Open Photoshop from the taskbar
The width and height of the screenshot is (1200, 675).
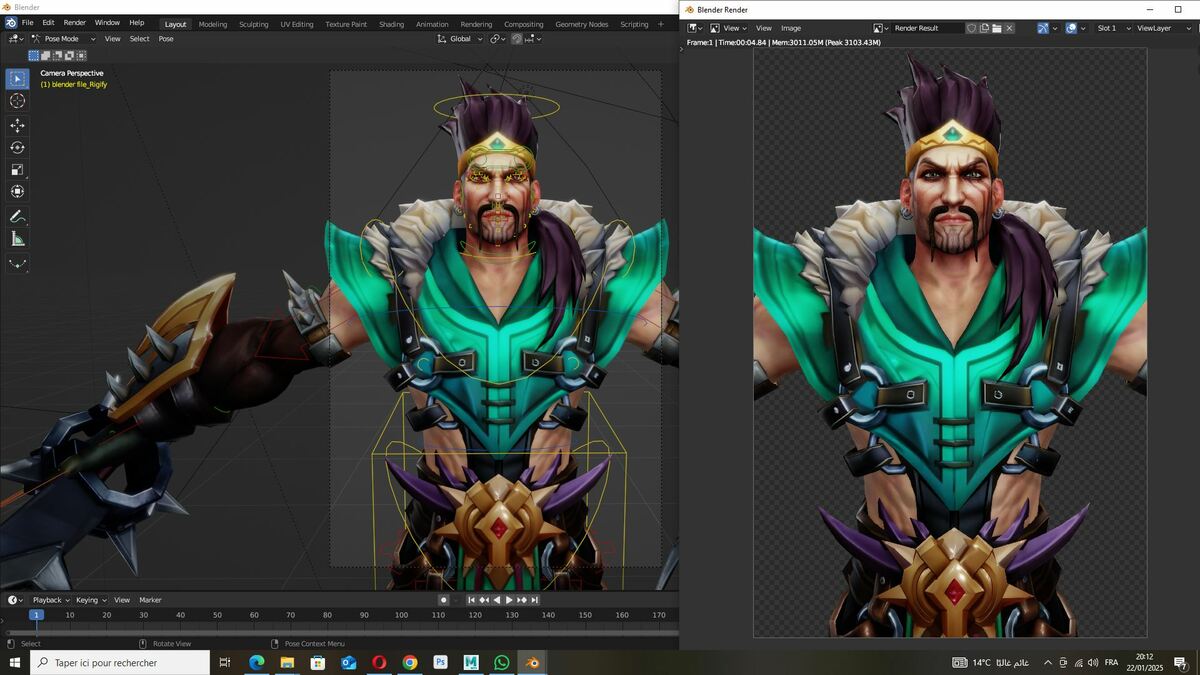440,662
